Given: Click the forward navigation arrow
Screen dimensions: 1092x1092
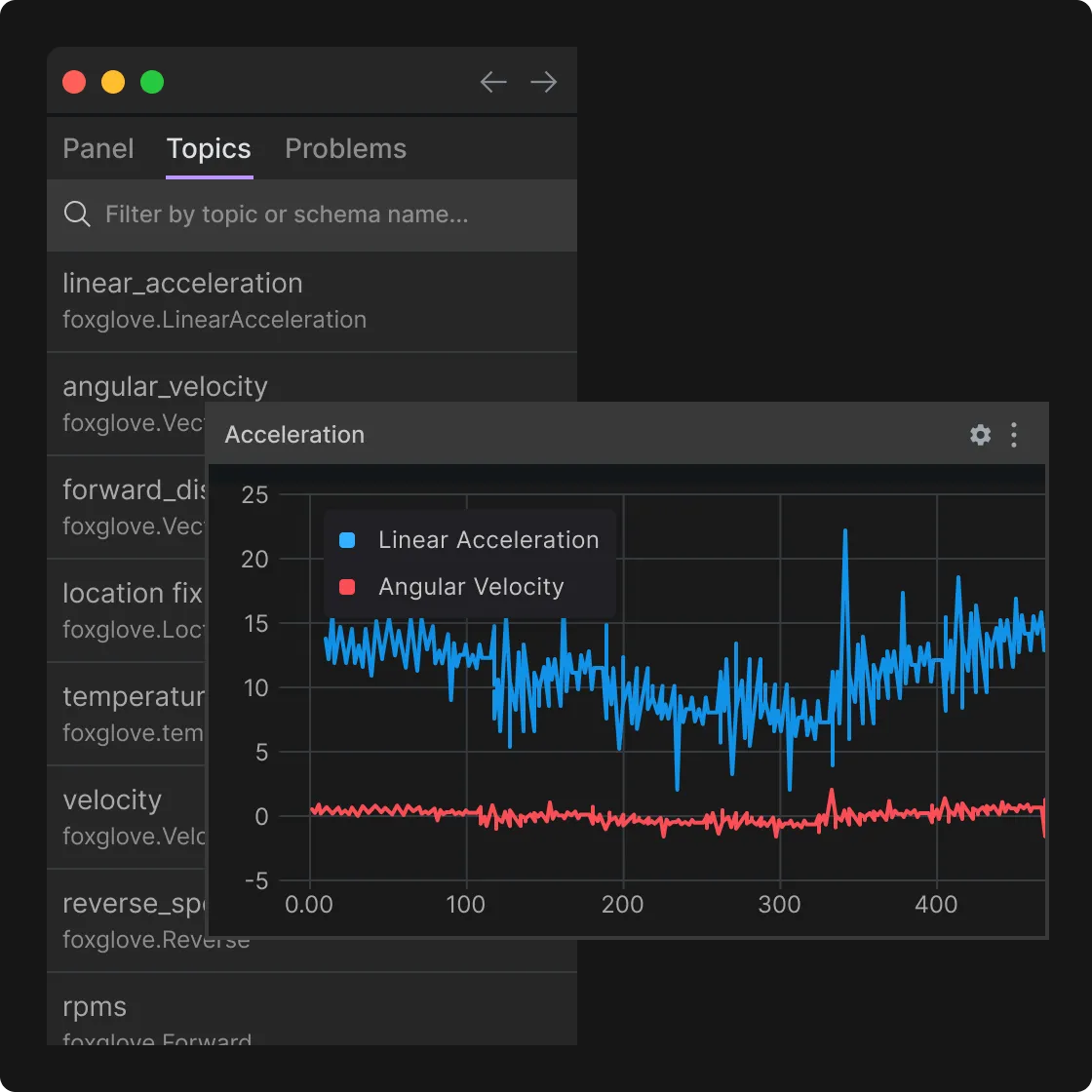Looking at the screenshot, I should (543, 82).
